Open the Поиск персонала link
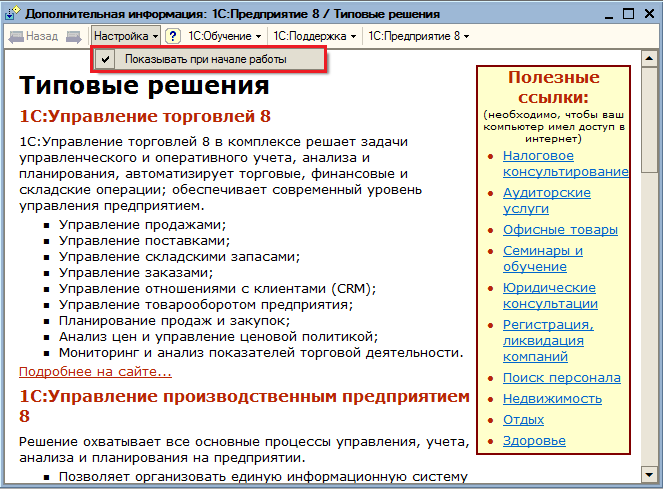Image resolution: width=663 pixels, height=489 pixels. [x=562, y=377]
